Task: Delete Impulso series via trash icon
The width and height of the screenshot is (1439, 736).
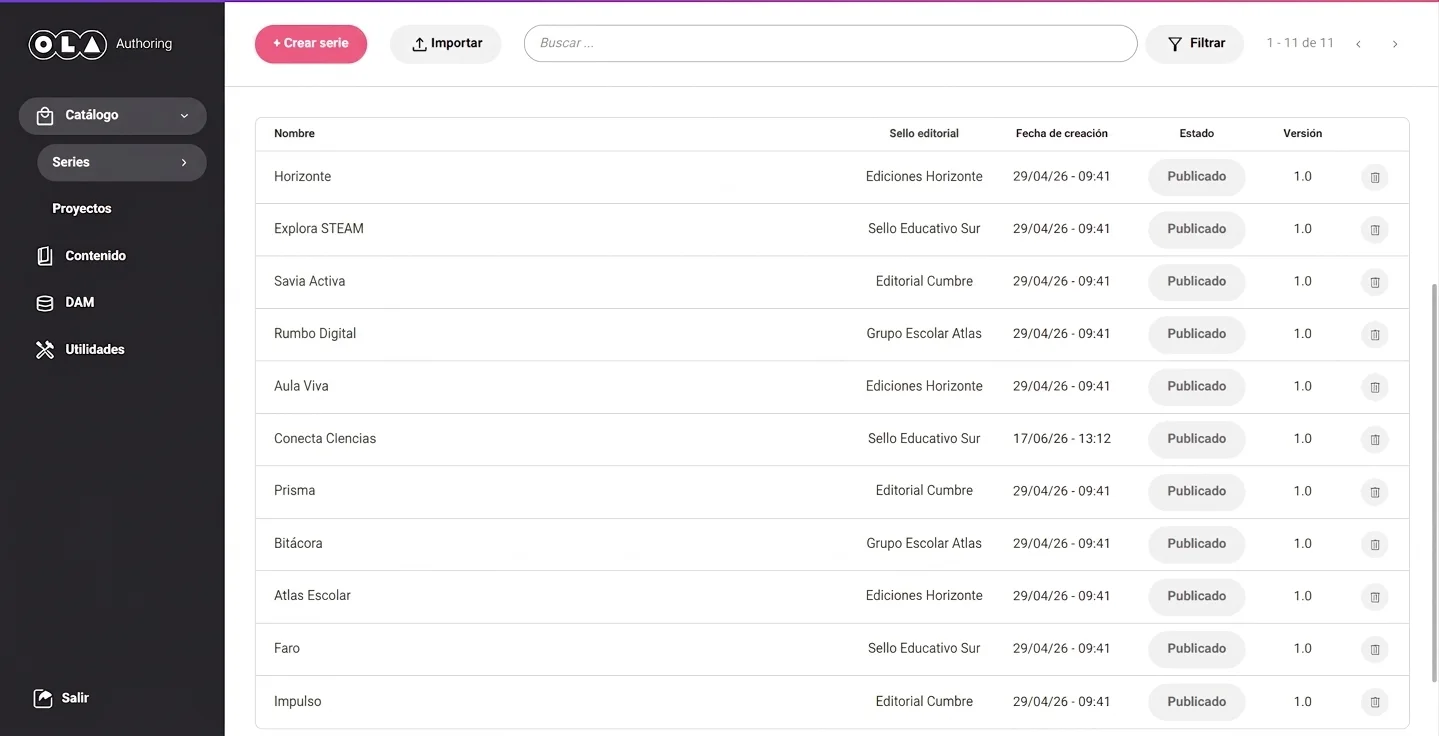Action: [x=1375, y=702]
